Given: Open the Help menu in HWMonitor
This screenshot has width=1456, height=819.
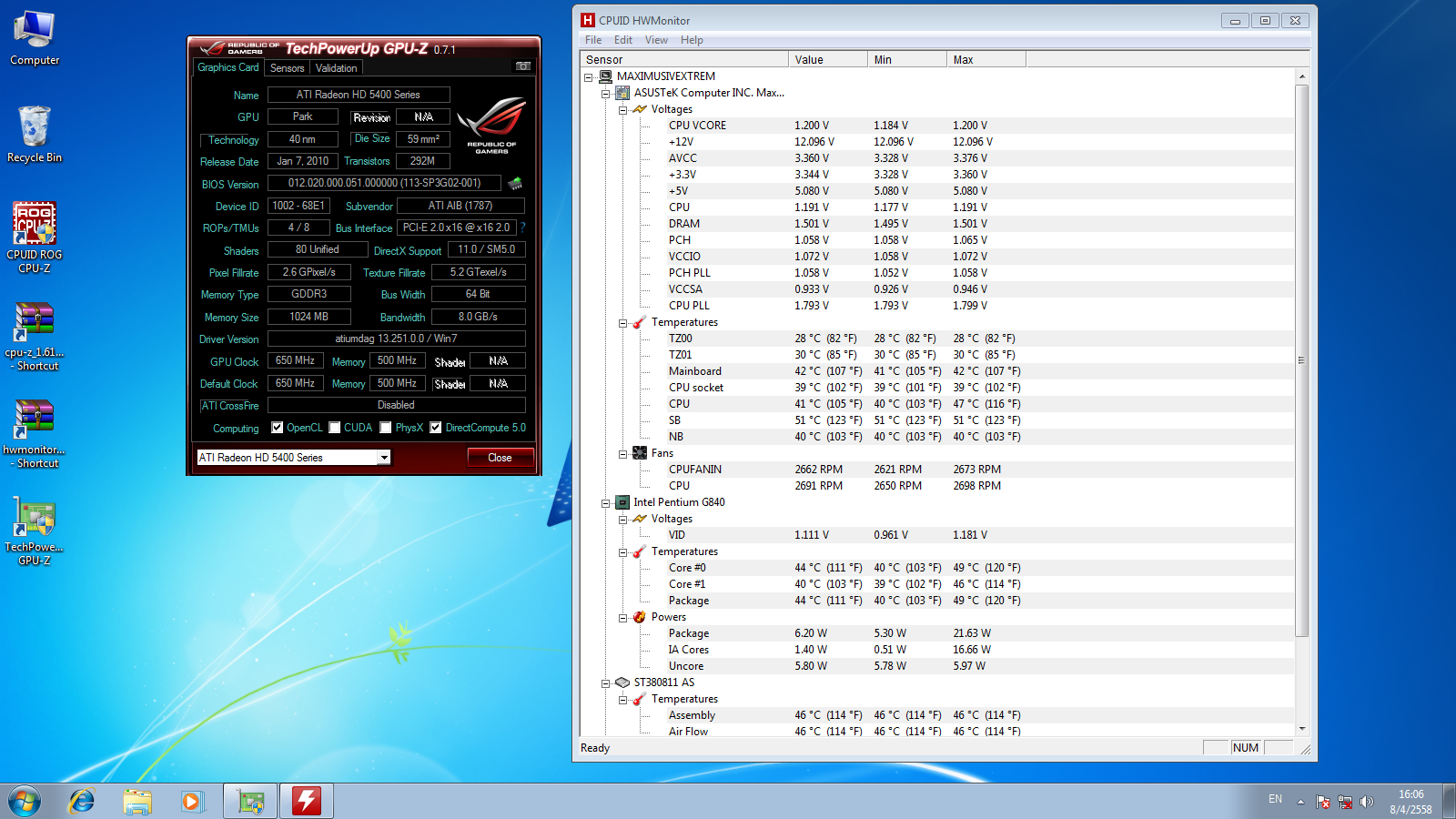Looking at the screenshot, I should (x=692, y=40).
